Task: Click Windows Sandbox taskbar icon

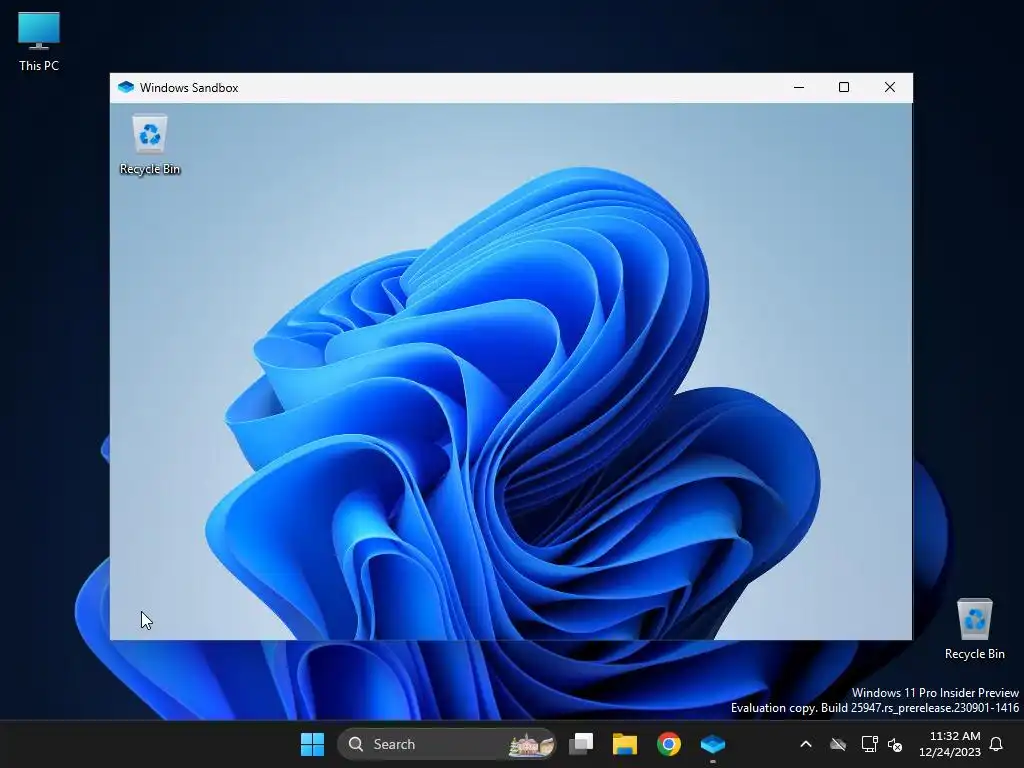Action: (x=712, y=744)
